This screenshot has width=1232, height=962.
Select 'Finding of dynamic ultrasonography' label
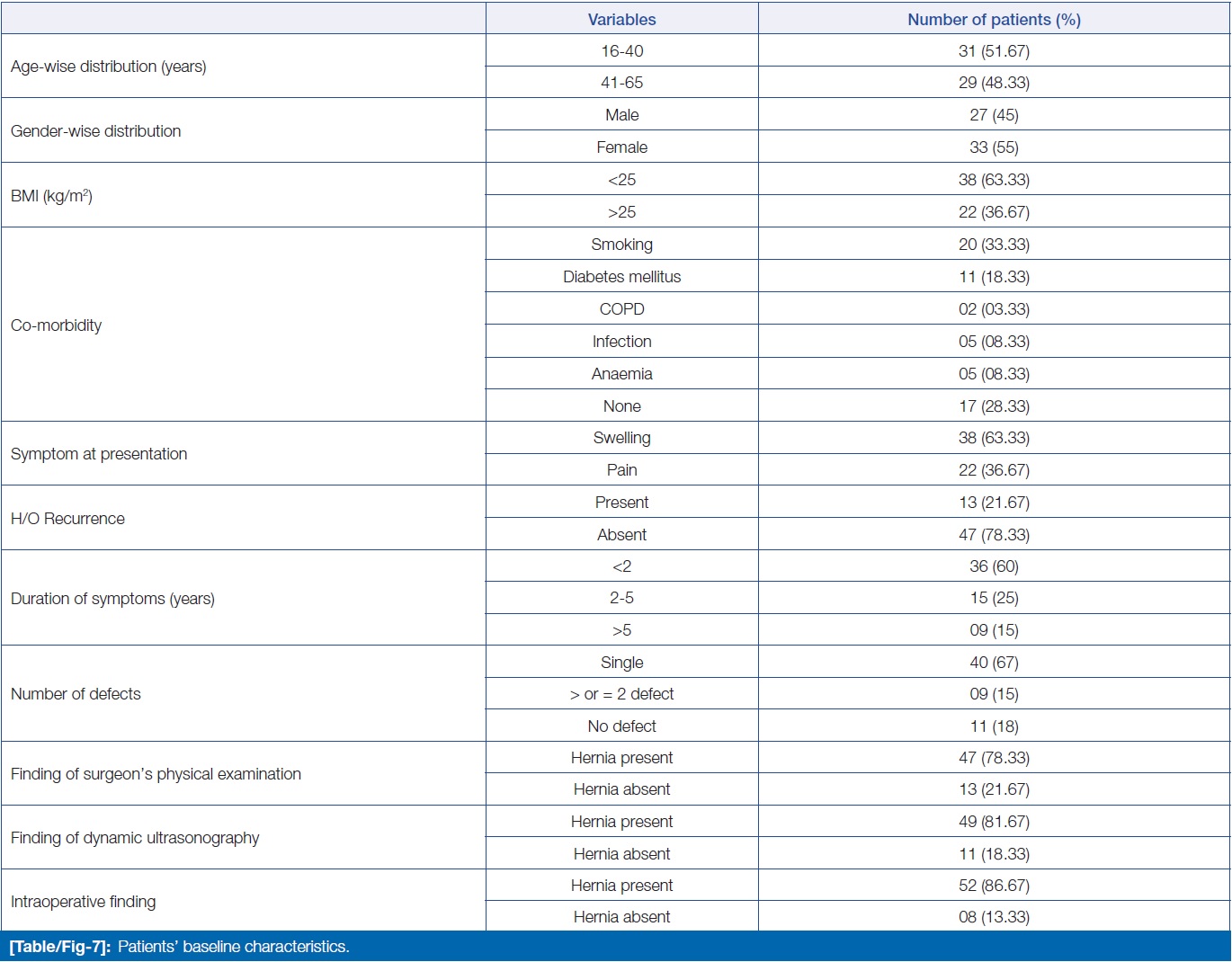pos(135,838)
